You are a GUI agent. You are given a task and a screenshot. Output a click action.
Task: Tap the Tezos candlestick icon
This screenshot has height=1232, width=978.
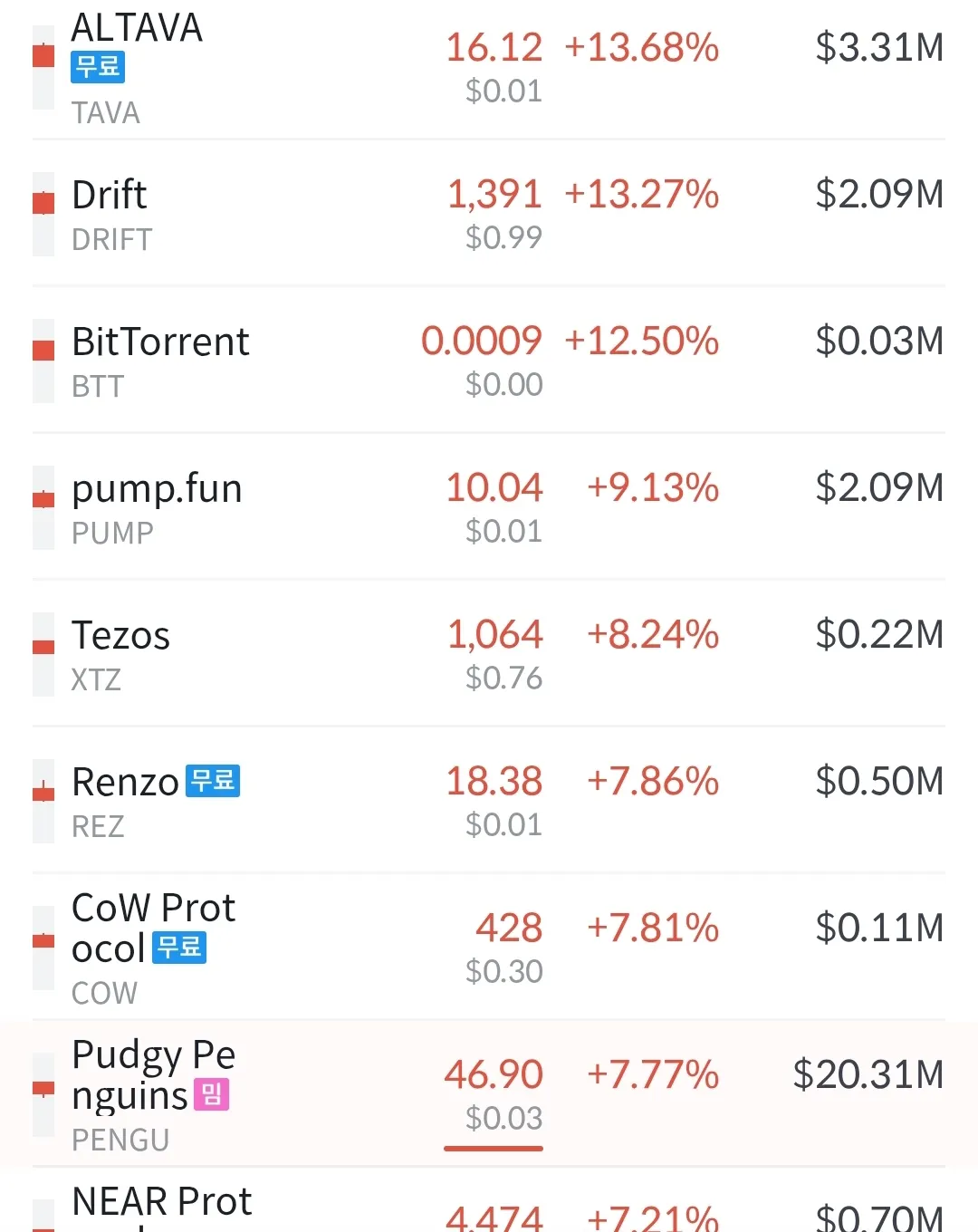coord(43,654)
